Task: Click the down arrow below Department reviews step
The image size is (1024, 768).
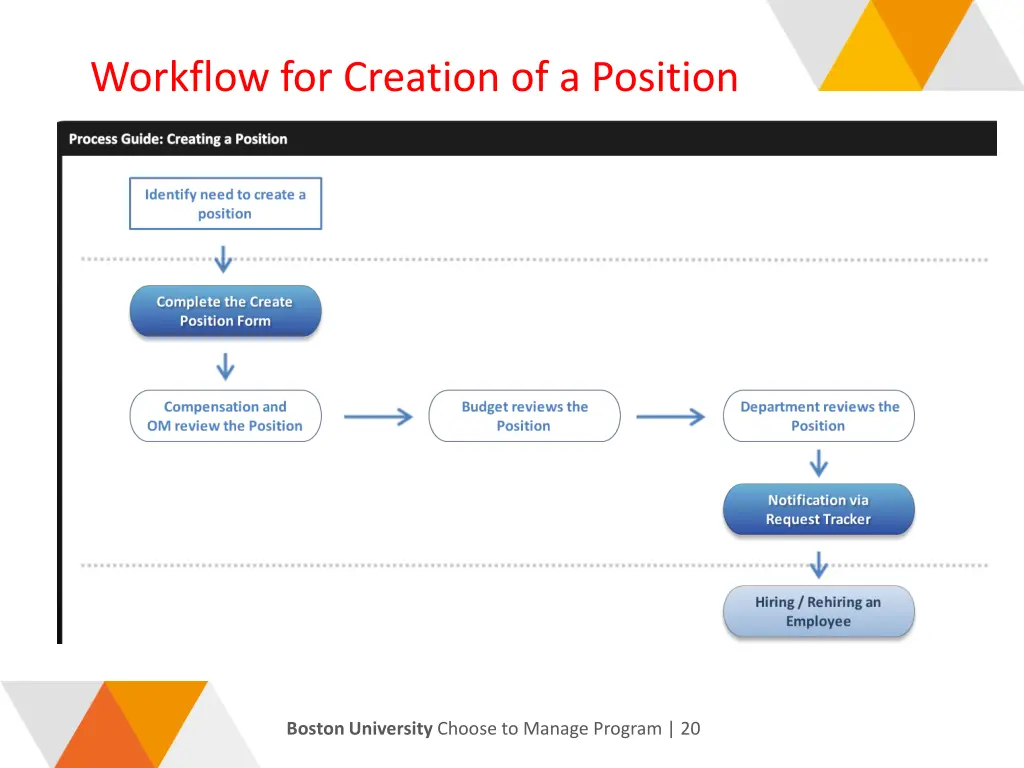Action: [x=819, y=463]
